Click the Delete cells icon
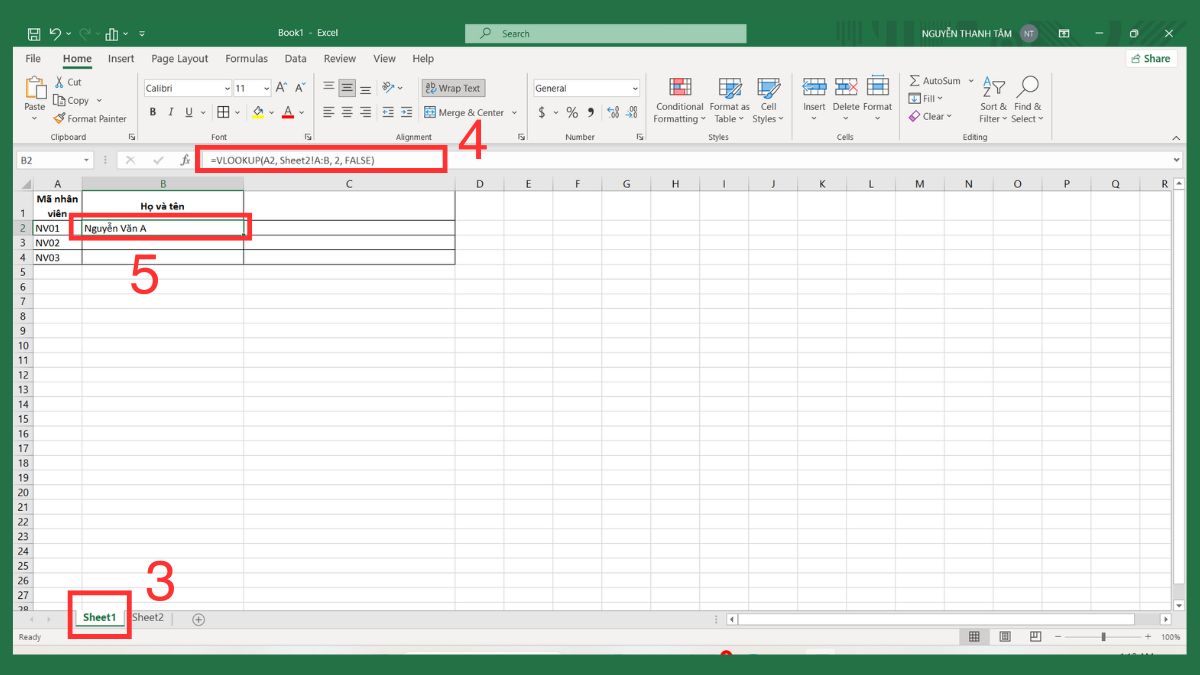Image resolution: width=1200 pixels, height=675 pixels. pyautogui.click(x=846, y=87)
